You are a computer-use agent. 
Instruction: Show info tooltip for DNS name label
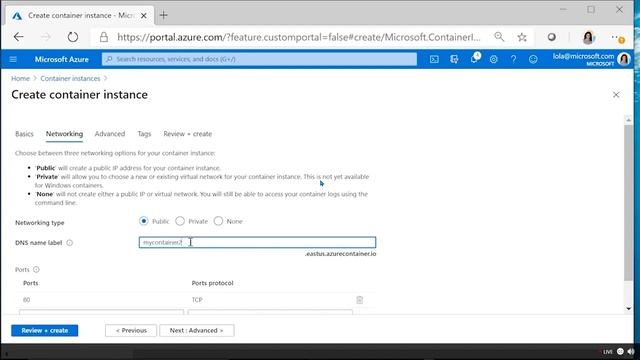70,243
